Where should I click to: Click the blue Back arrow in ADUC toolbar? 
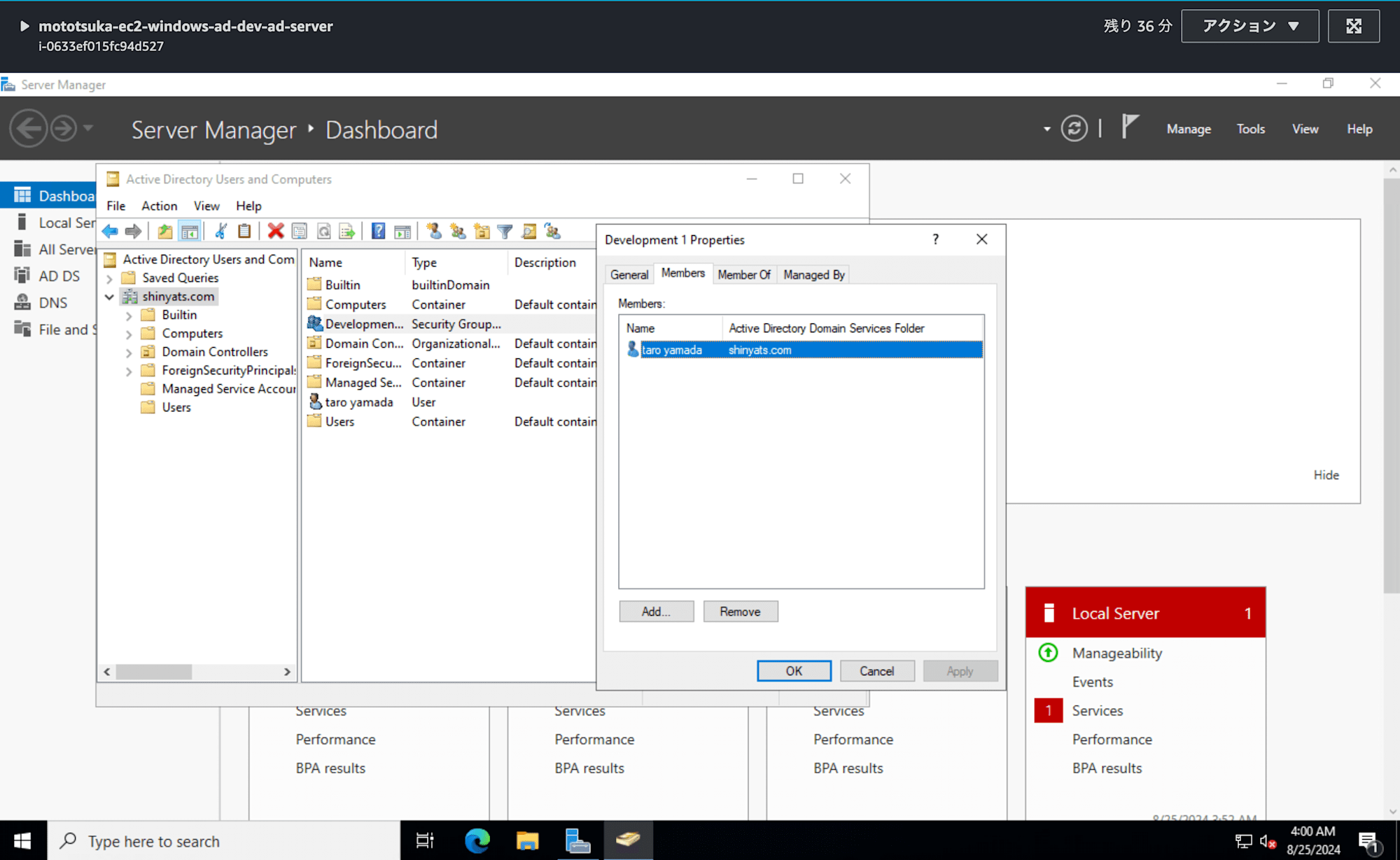coord(110,231)
